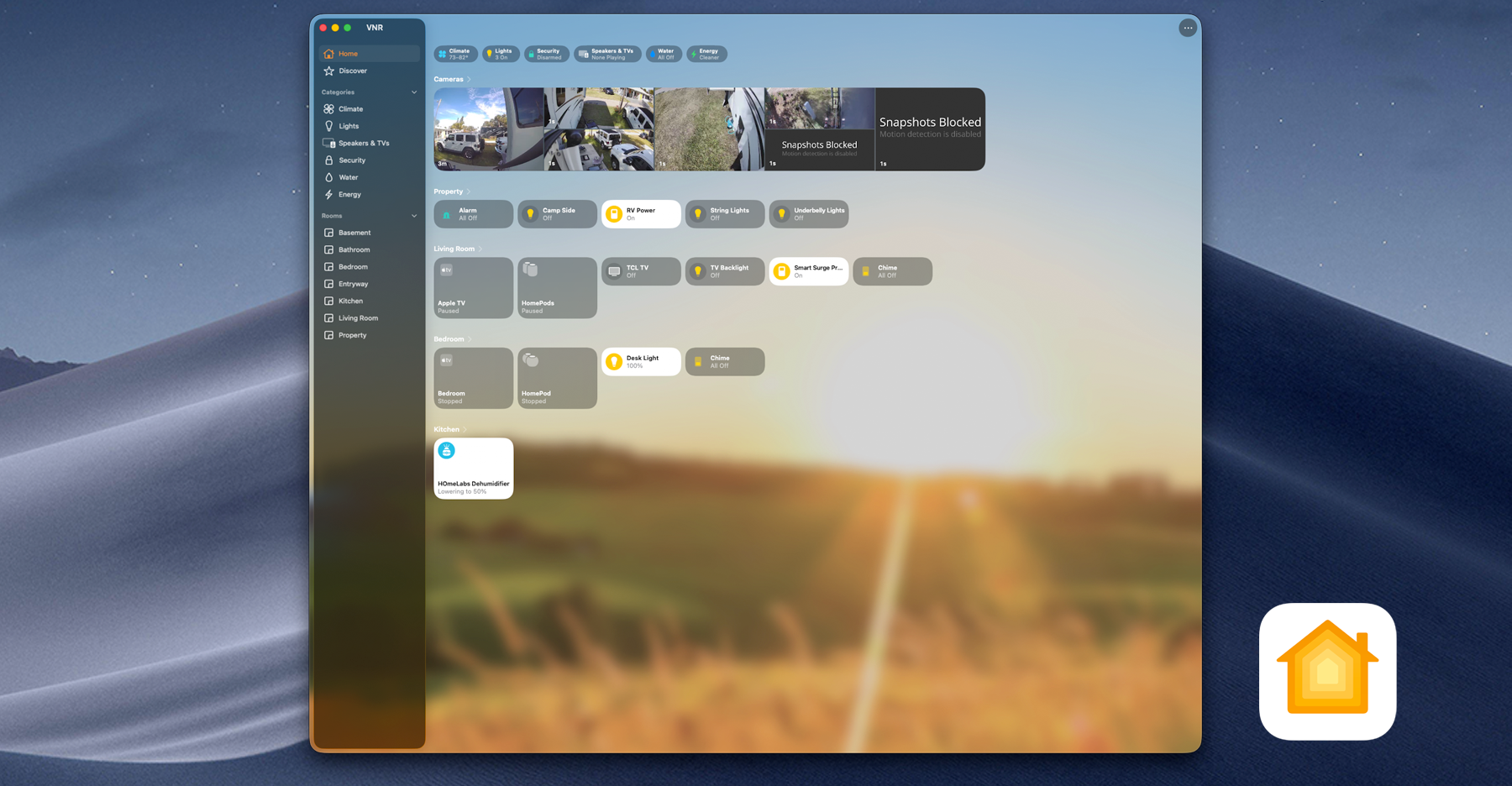Screen dimensions: 1512x786
Task: Open Home in the sidebar
Action: coord(369,54)
